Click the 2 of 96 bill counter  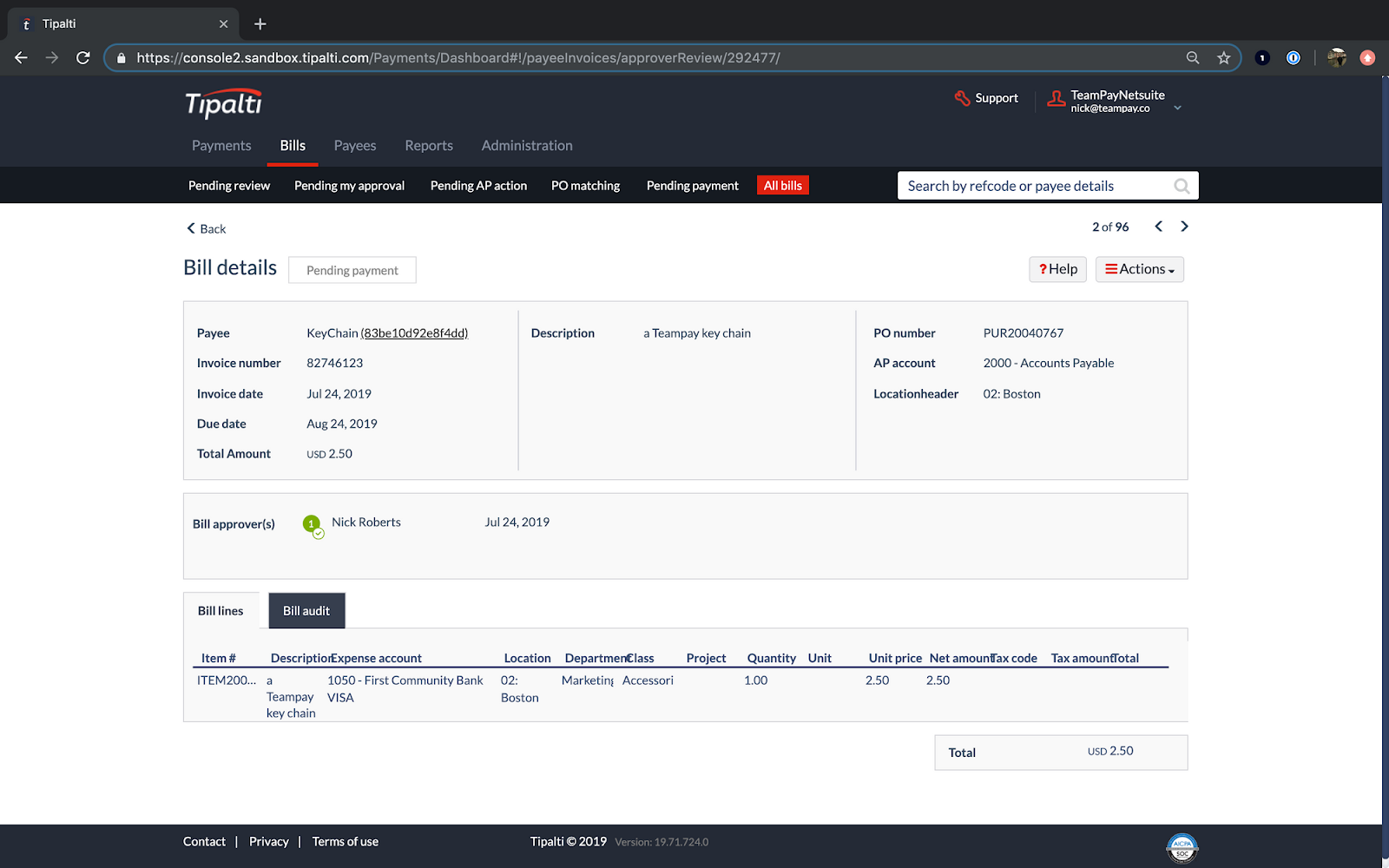click(1110, 227)
